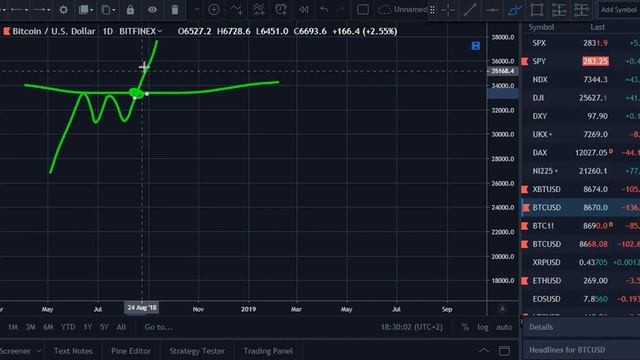Image resolution: width=640 pixels, height=360 pixels.
Task: Set range to 6M
Action: 48,327
